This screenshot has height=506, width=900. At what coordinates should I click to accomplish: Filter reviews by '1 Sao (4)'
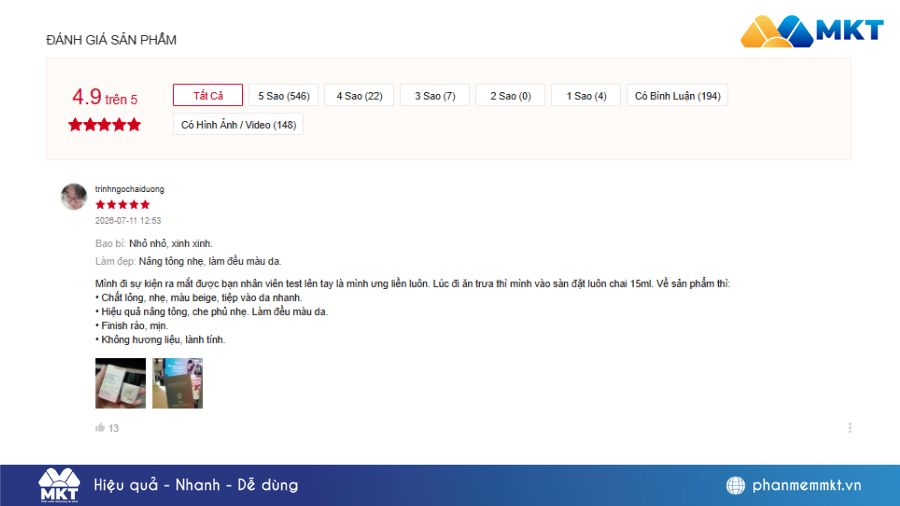(x=586, y=96)
